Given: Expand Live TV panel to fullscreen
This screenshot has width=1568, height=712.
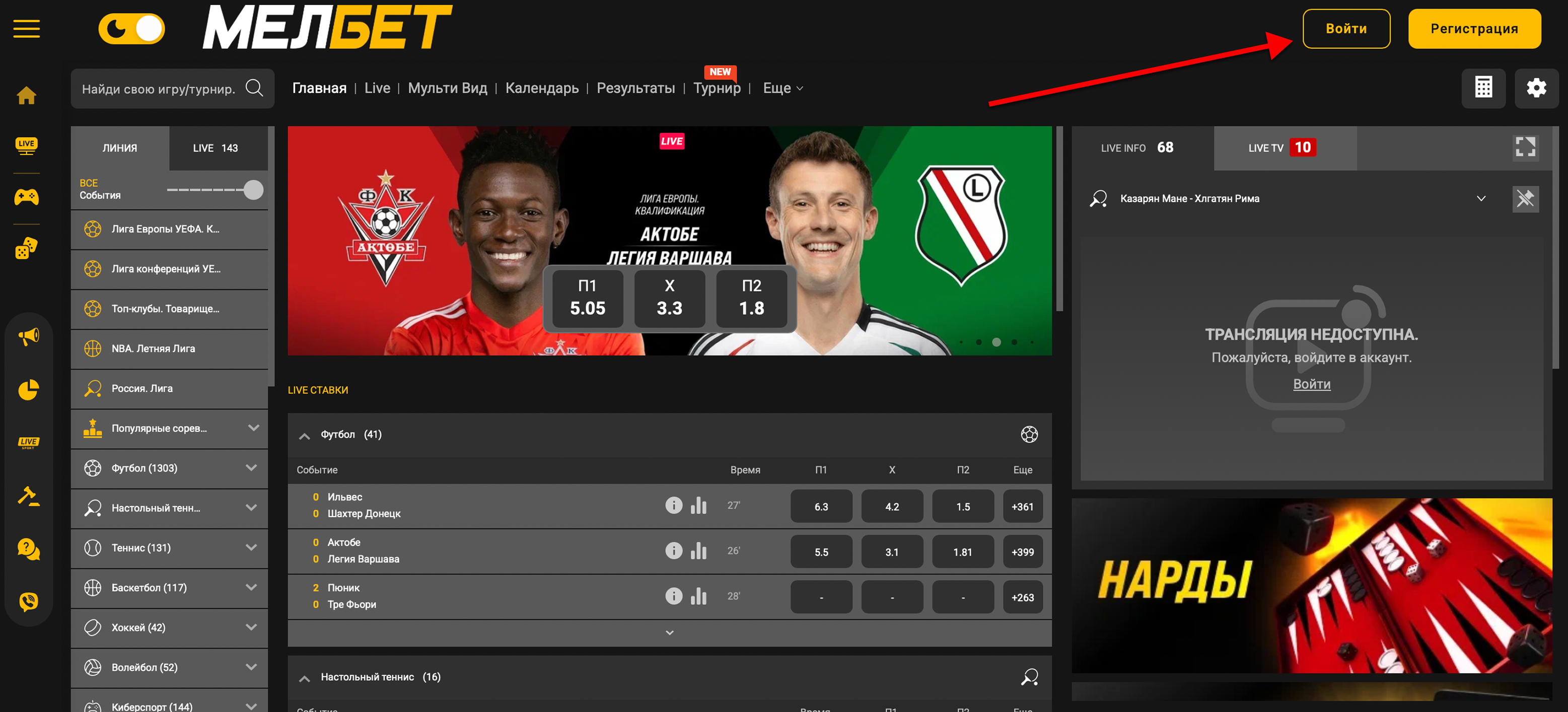Looking at the screenshot, I should [x=1525, y=147].
